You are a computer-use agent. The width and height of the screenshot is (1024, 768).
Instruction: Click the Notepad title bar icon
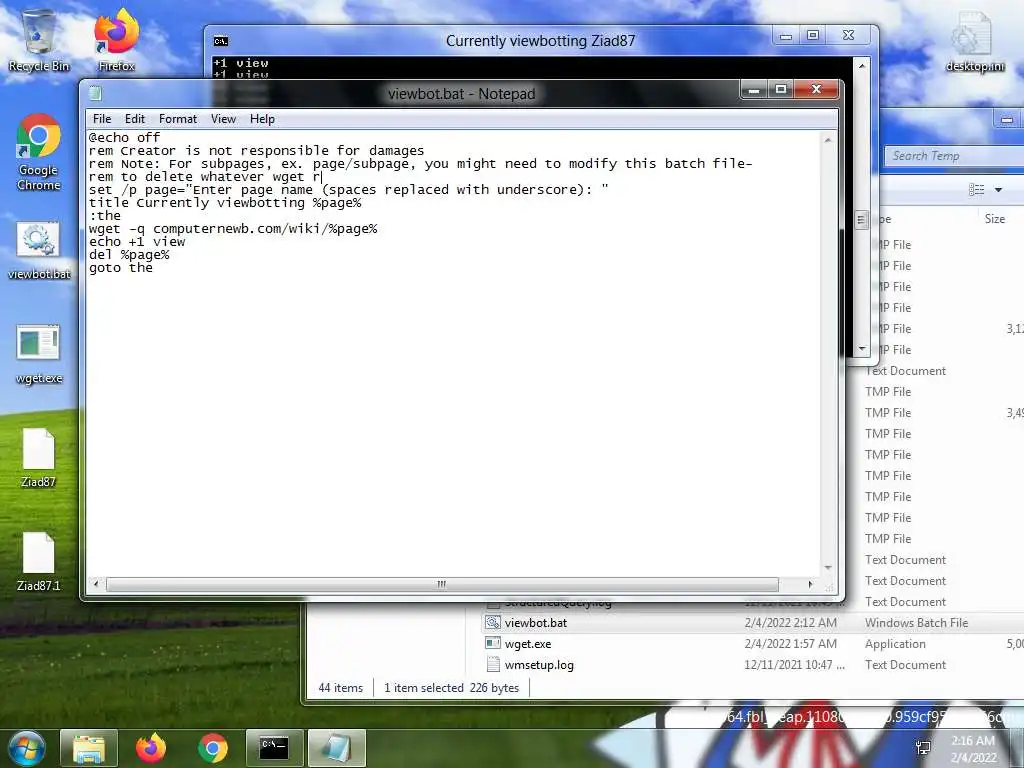click(x=95, y=93)
